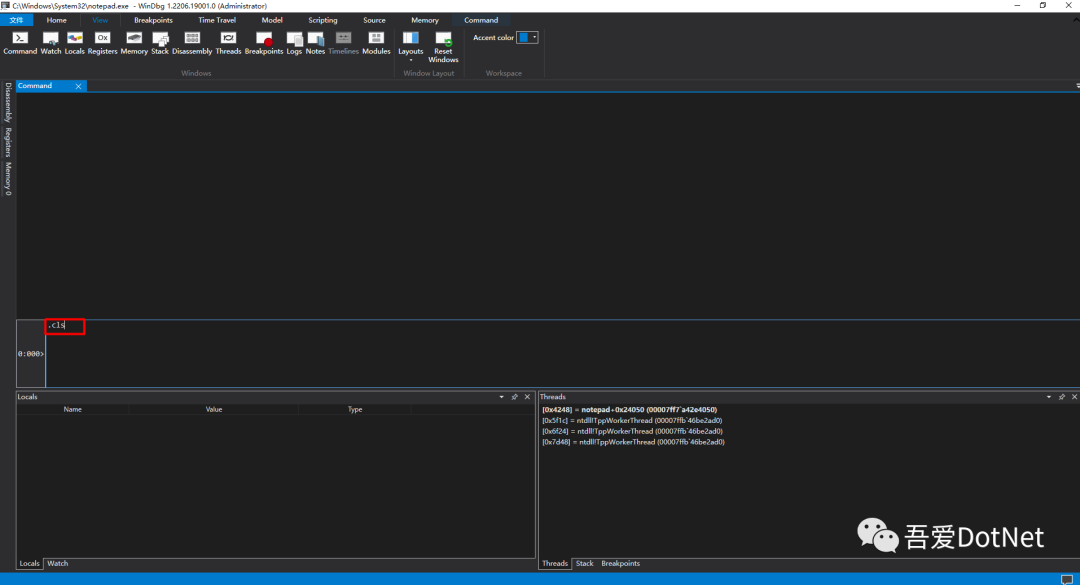
Task: Close the Threads panel
Action: point(1074,397)
